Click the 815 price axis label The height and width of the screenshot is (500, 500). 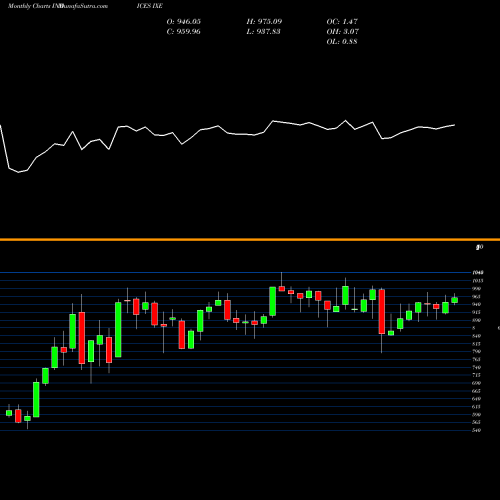(x=477, y=344)
